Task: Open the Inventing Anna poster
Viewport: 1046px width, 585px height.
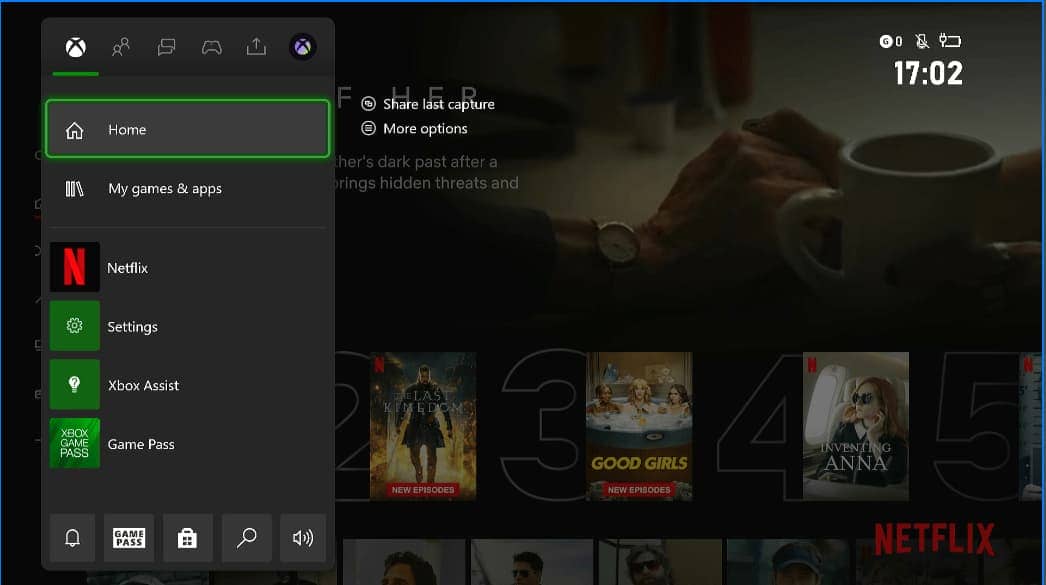Action: click(856, 426)
